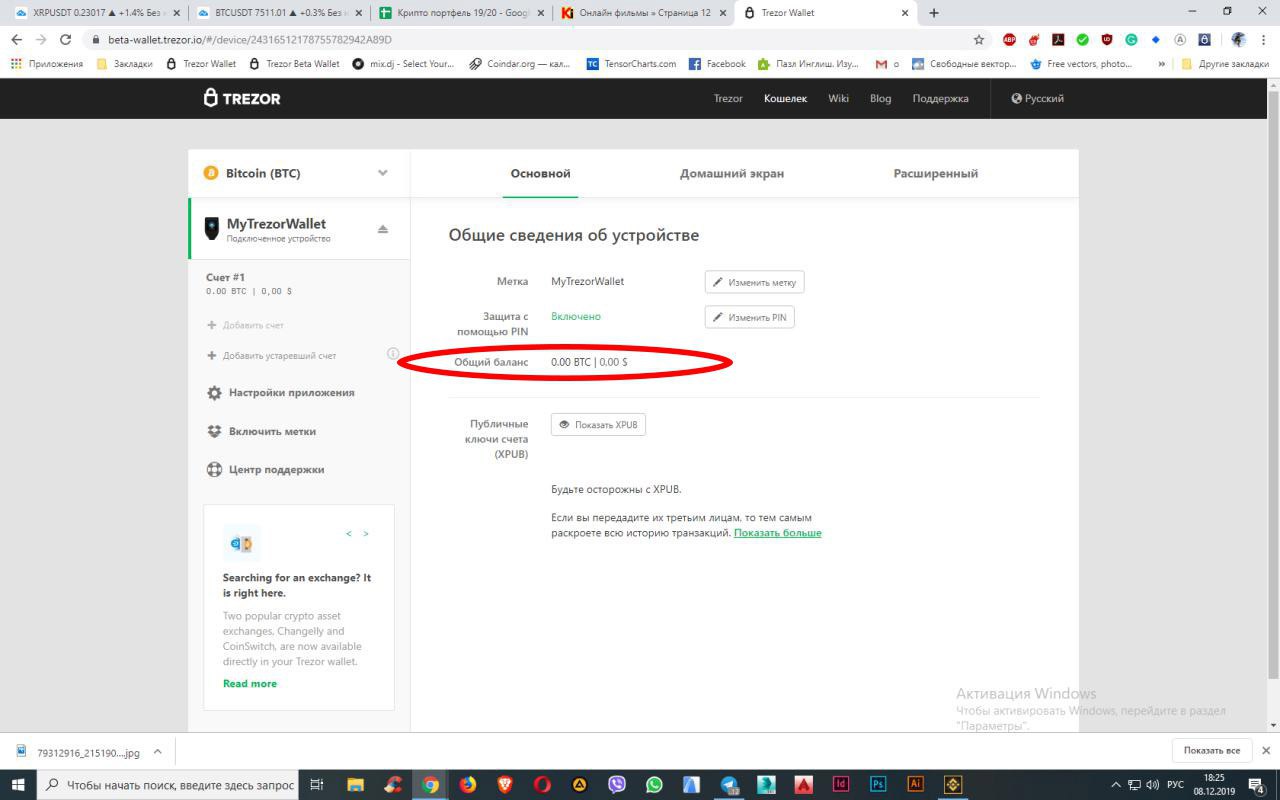
Task: Open the Кошелек menu item
Action: (785, 98)
